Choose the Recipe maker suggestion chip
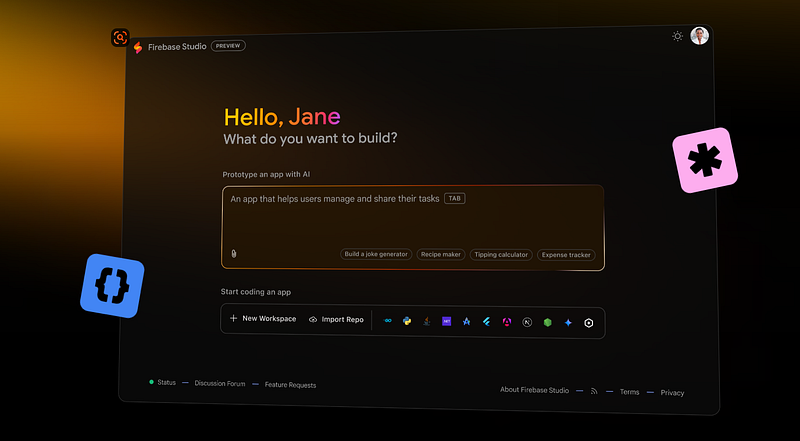The width and height of the screenshot is (800, 441). [441, 254]
